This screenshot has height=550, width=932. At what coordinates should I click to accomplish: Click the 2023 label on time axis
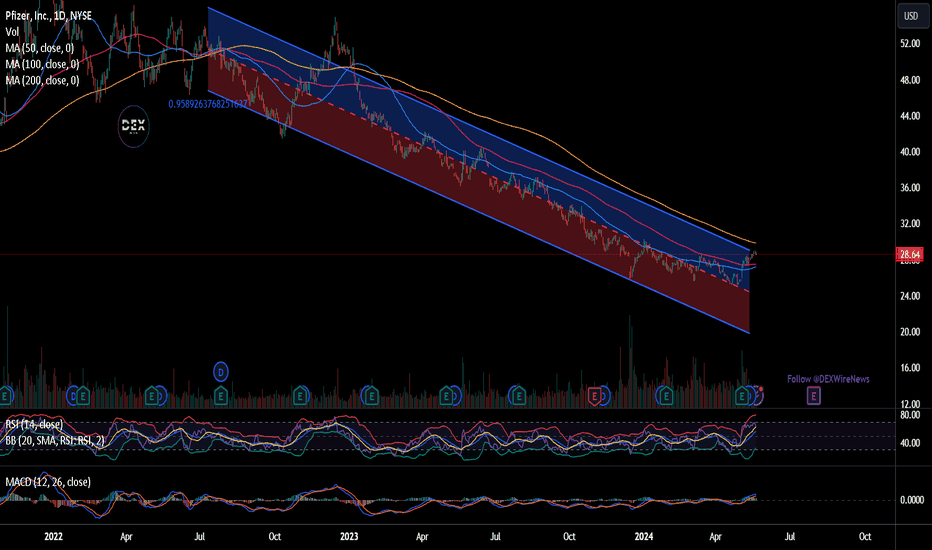pyautogui.click(x=349, y=536)
